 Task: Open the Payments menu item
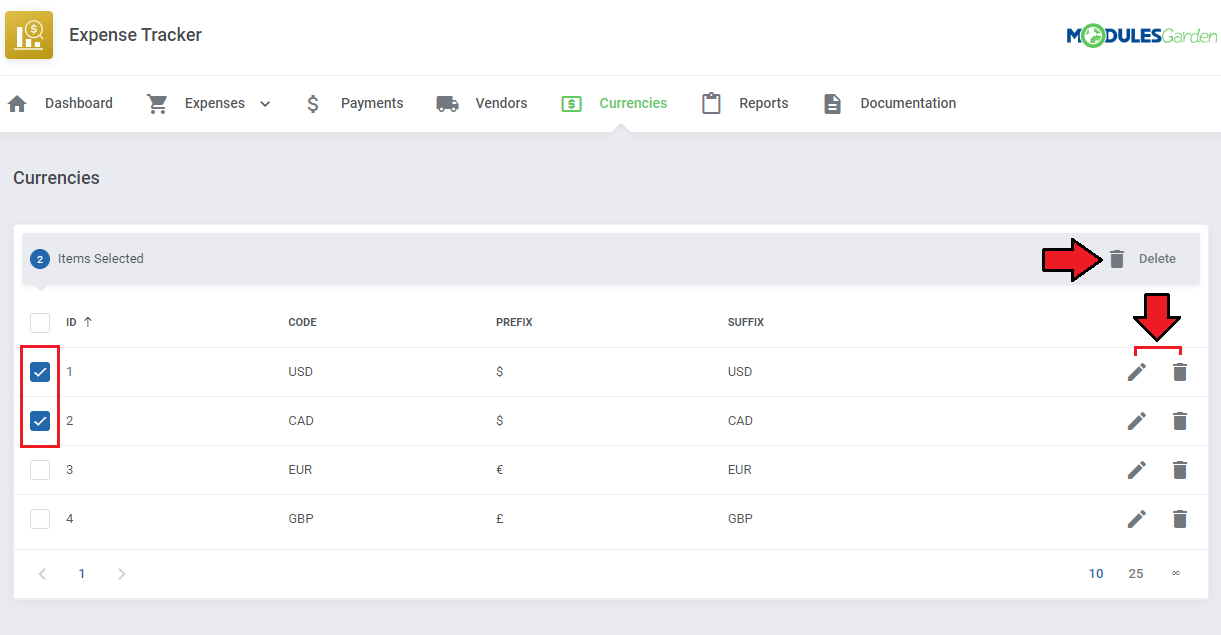point(372,103)
